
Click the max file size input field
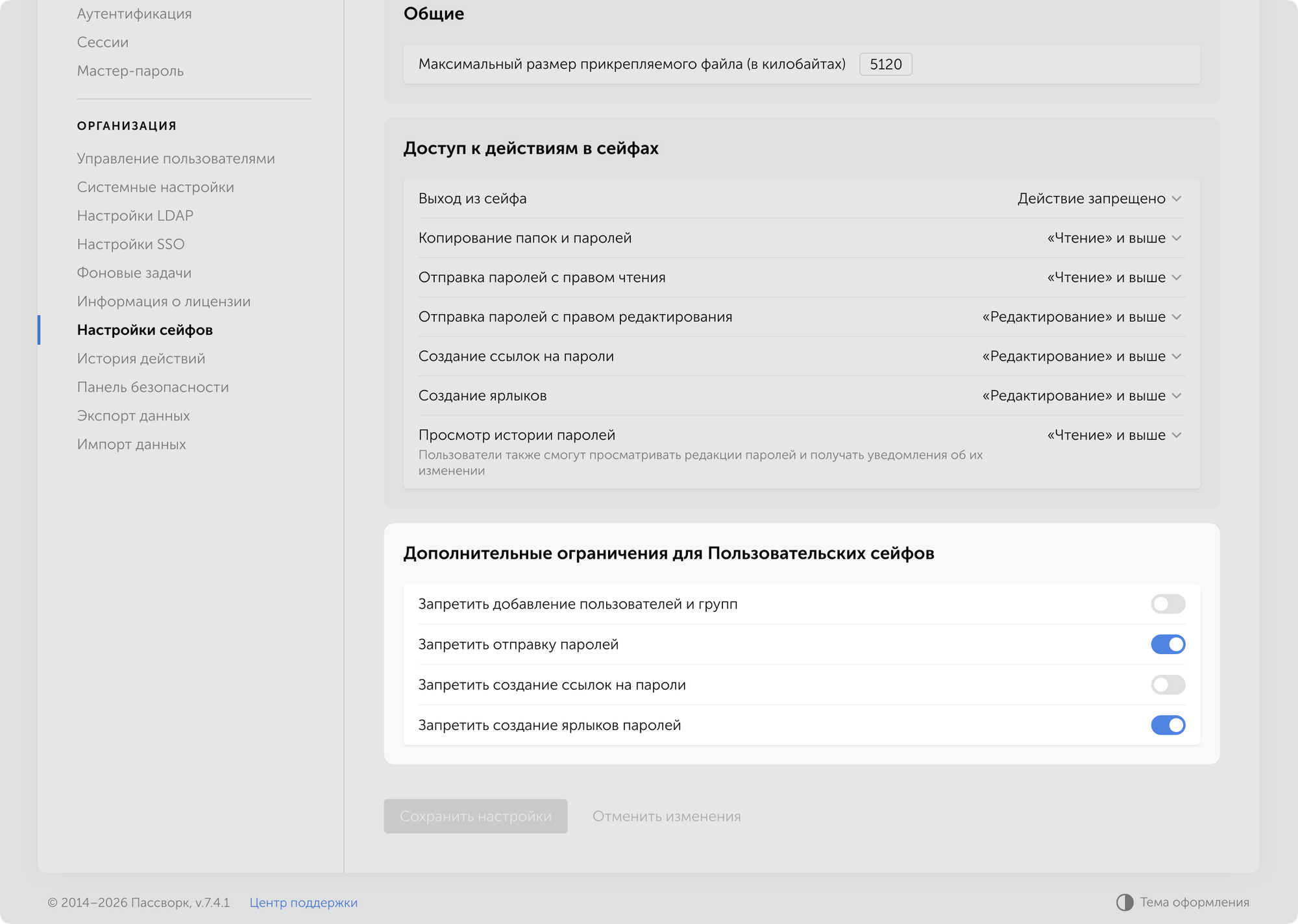[885, 64]
